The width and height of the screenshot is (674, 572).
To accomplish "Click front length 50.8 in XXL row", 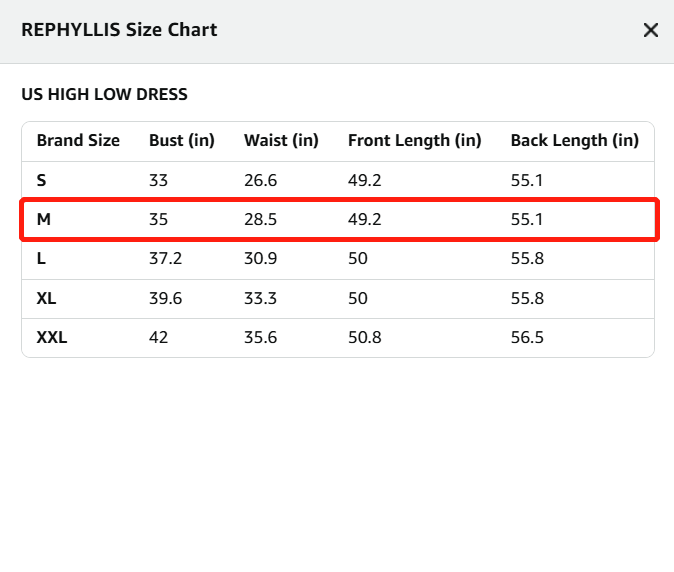I will [365, 337].
